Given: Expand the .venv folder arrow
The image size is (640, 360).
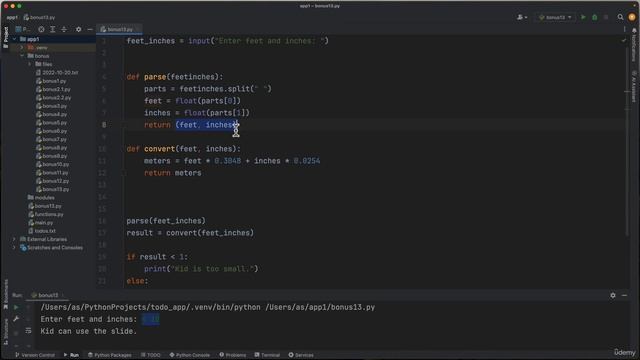Looking at the screenshot, I should click(22, 47).
